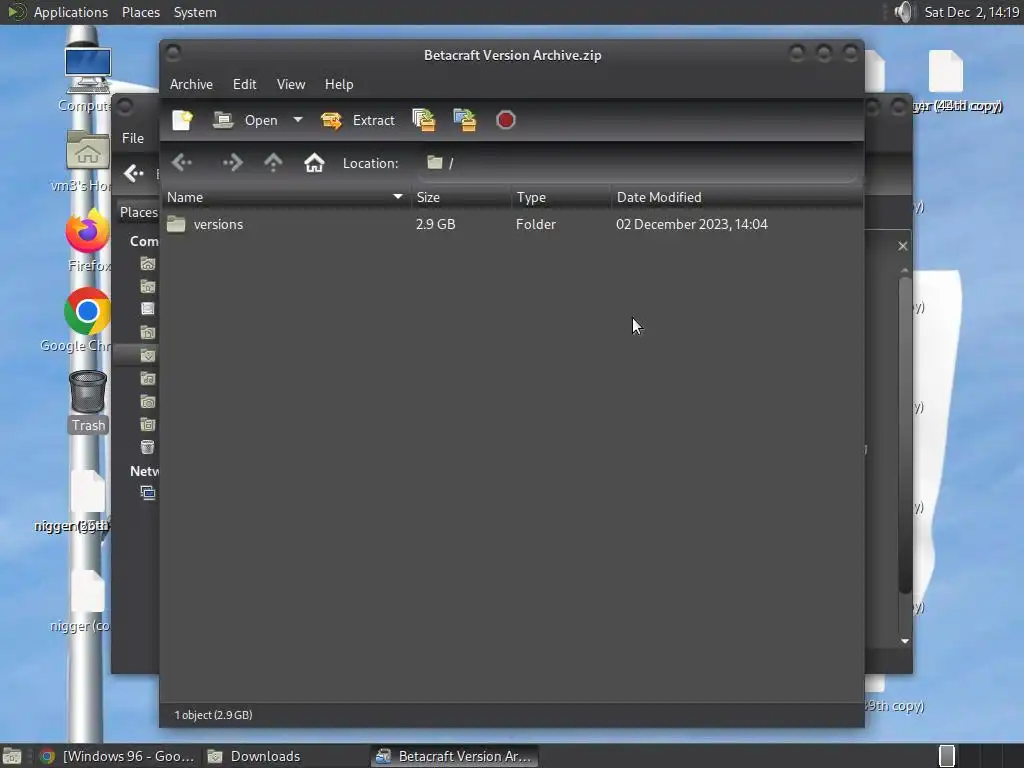Image resolution: width=1024 pixels, height=768 pixels.
Task: Select the versions folder row
Action: click(512, 224)
